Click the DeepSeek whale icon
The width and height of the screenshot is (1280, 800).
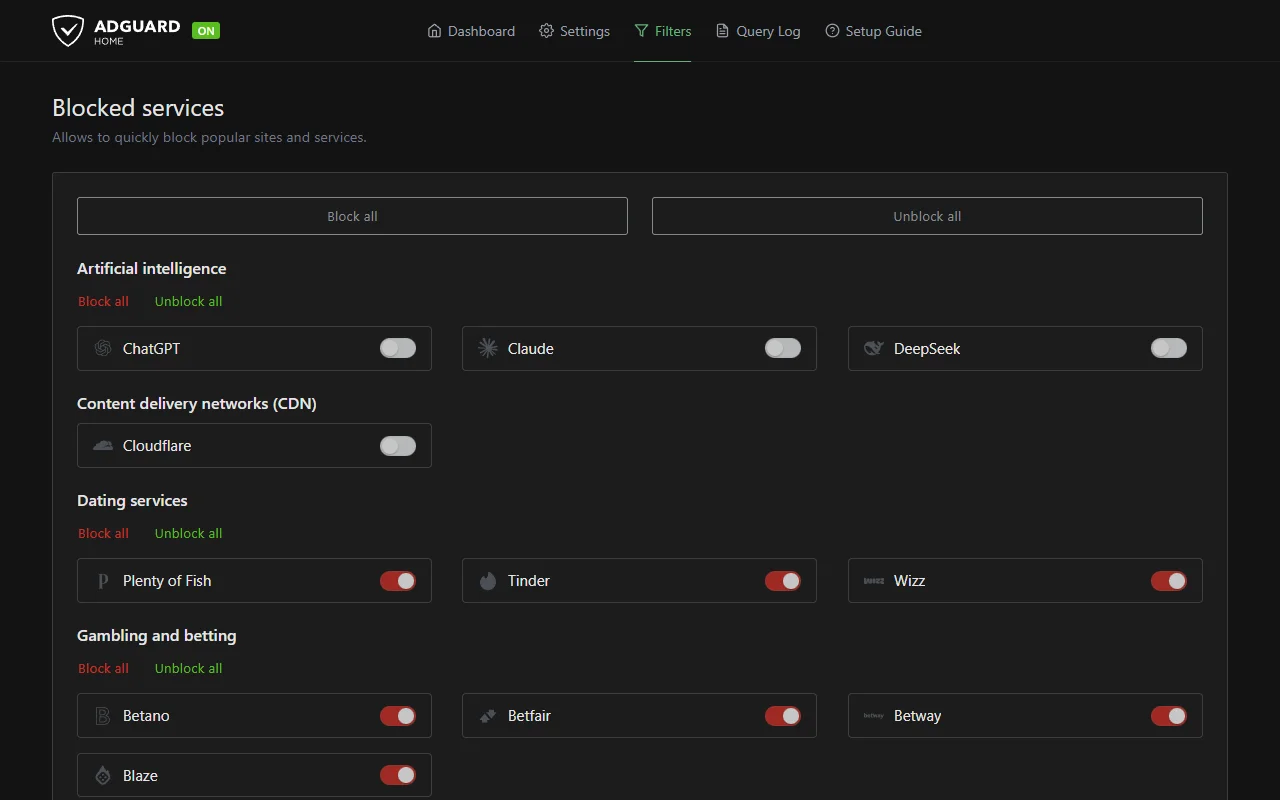pyautogui.click(x=873, y=348)
